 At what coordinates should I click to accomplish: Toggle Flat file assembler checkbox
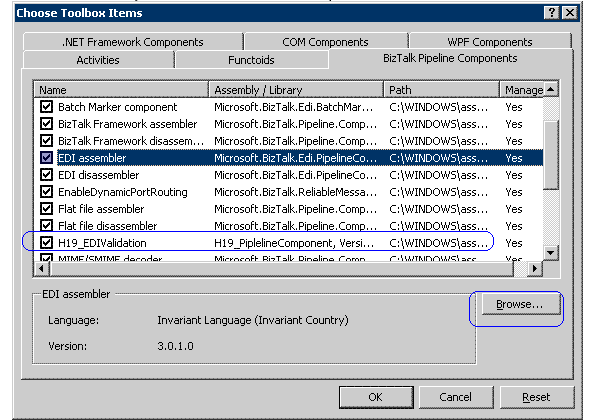pos(47,209)
